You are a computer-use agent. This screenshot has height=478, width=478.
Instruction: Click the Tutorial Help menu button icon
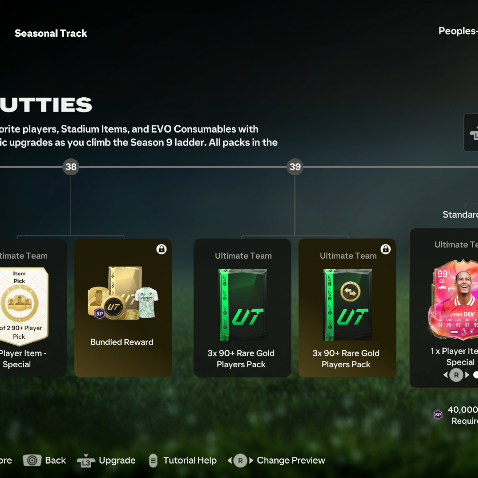click(153, 461)
